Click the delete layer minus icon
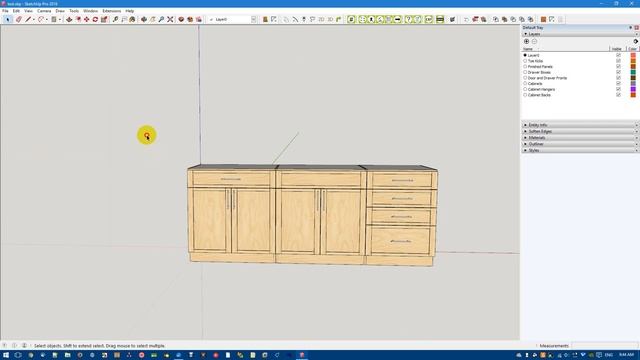The height and width of the screenshot is (360, 640). (x=534, y=41)
